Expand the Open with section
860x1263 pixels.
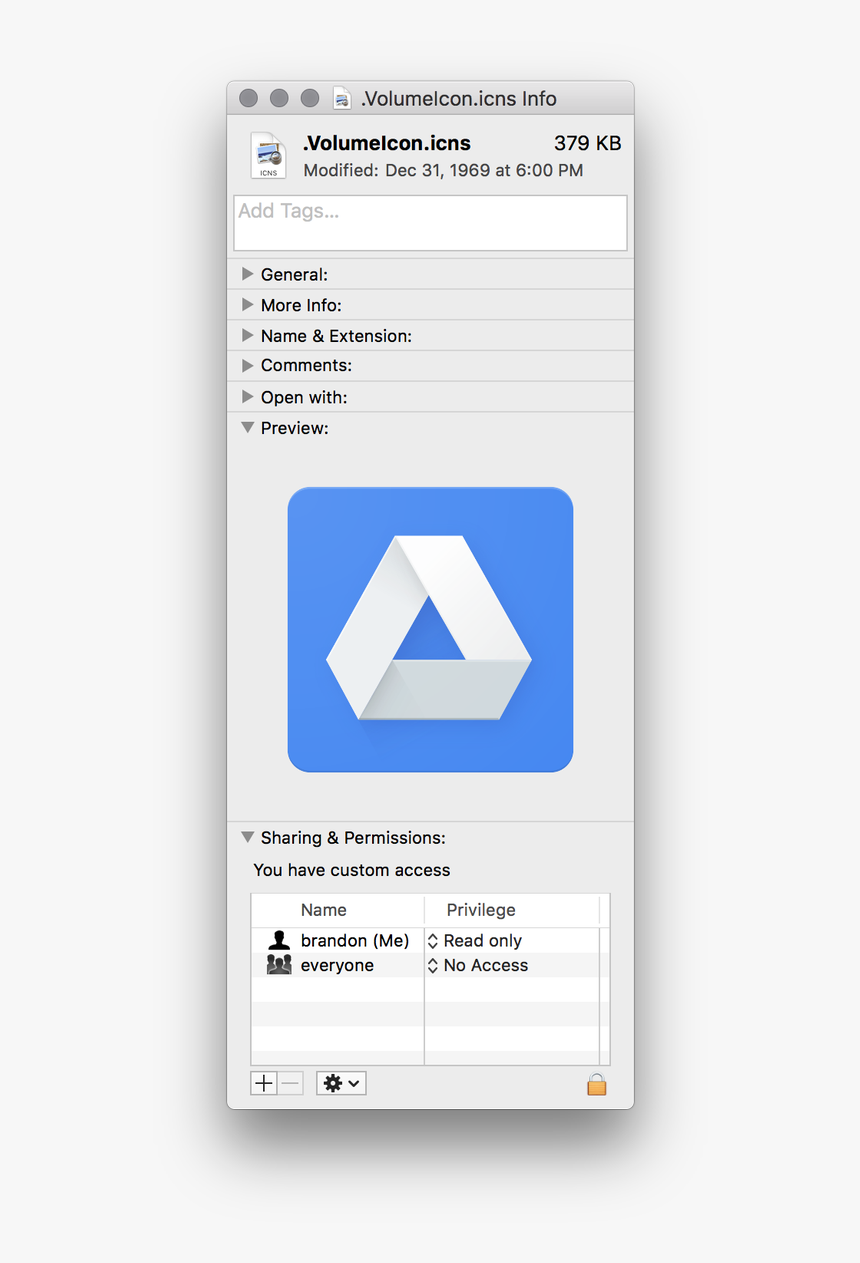[x=247, y=396]
